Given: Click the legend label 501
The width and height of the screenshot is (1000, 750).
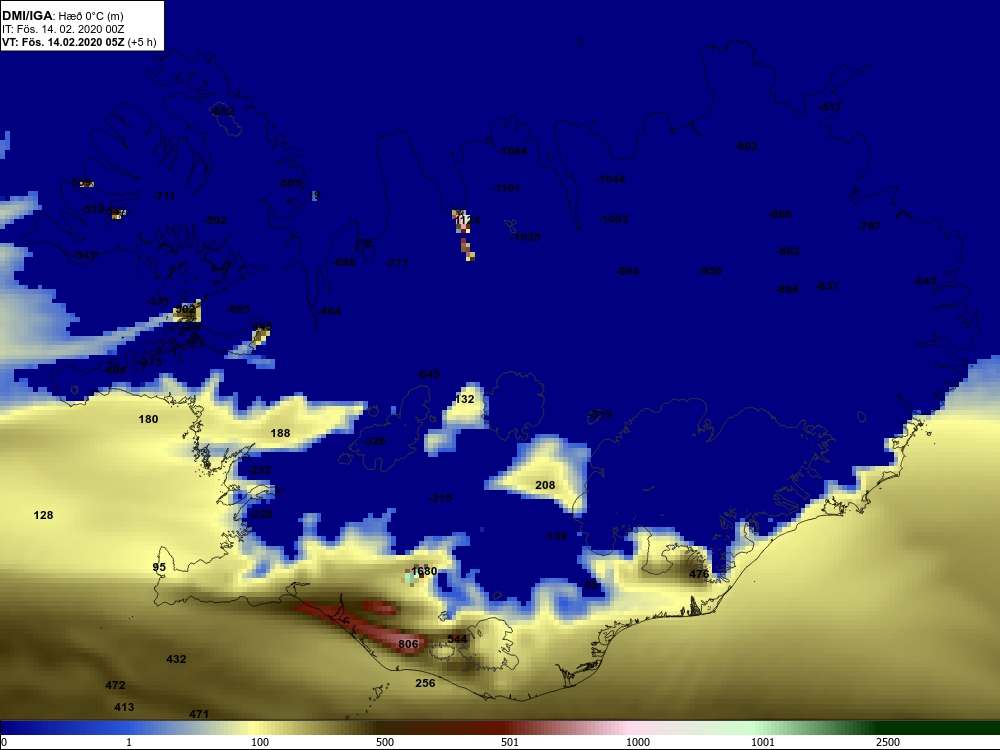Looking at the screenshot, I should point(510,742).
